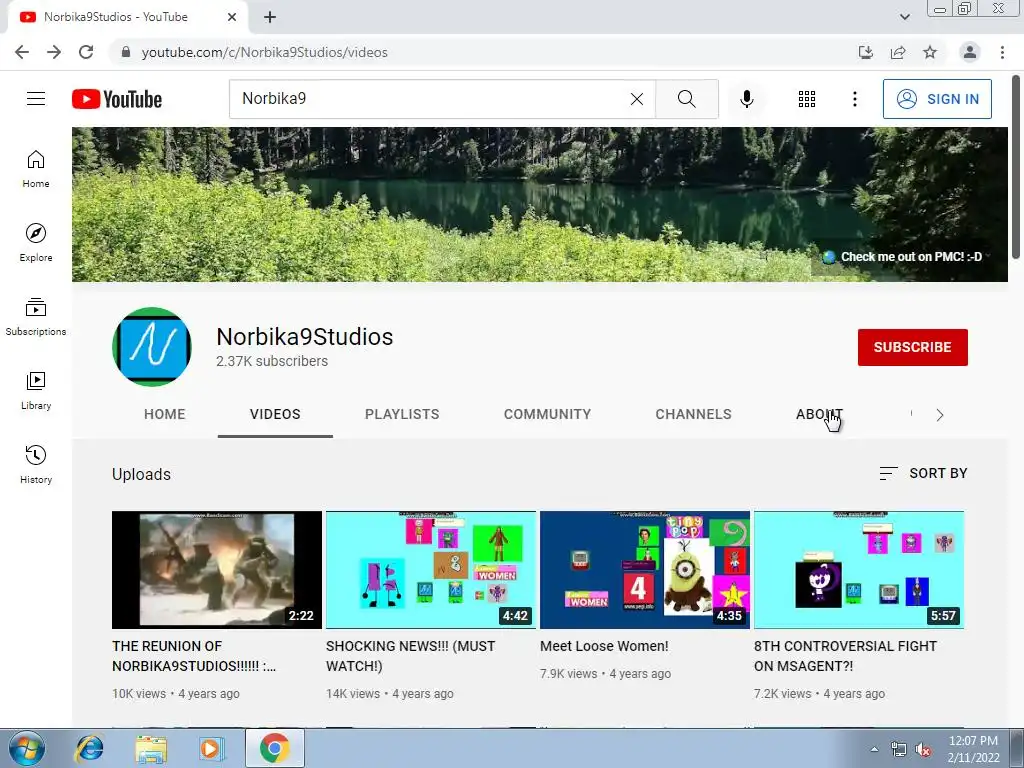Open the 'Check me out on PMC!' link

click(902, 257)
